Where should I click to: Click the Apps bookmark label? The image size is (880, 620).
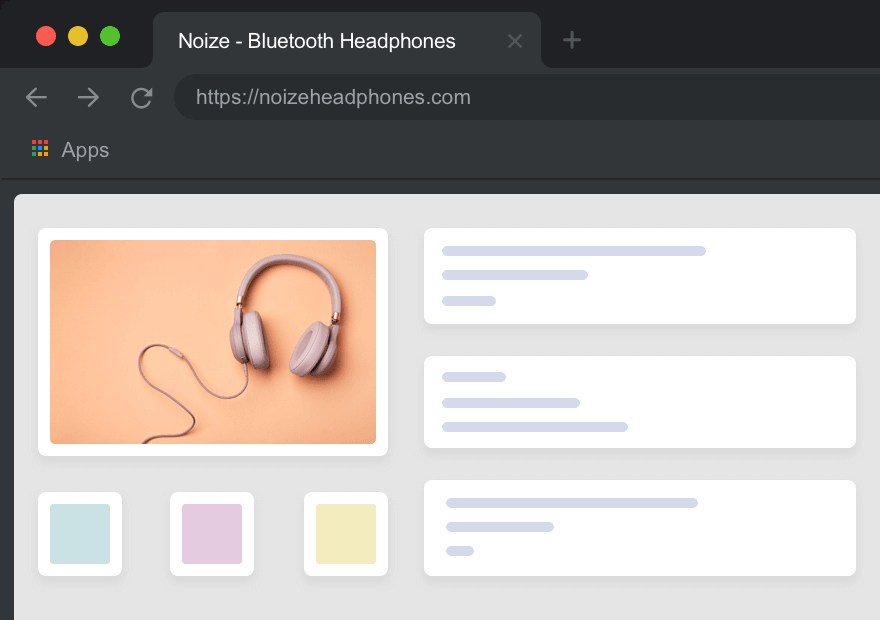[x=85, y=150]
